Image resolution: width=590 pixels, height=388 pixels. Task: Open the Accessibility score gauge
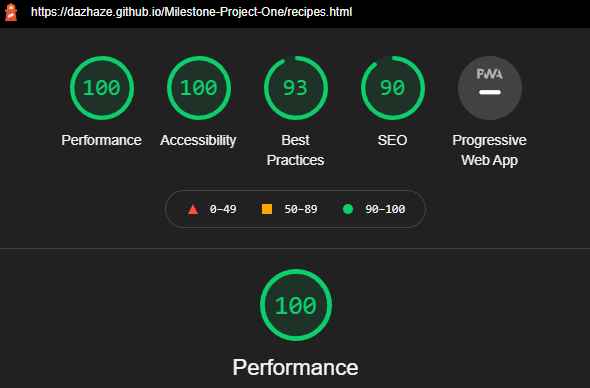click(x=199, y=88)
